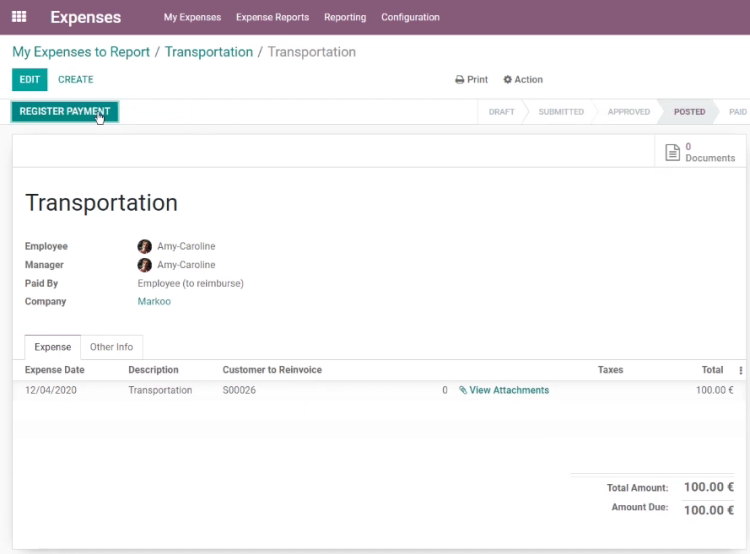Open the table column options kebab icon
The width and height of the screenshot is (750, 554).
740,370
